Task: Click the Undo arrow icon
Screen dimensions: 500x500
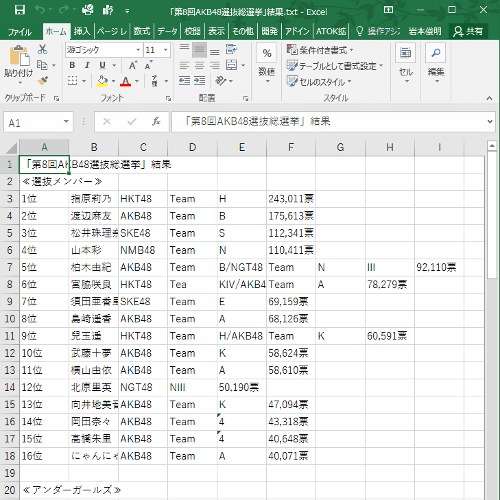Action: tap(40, 10)
